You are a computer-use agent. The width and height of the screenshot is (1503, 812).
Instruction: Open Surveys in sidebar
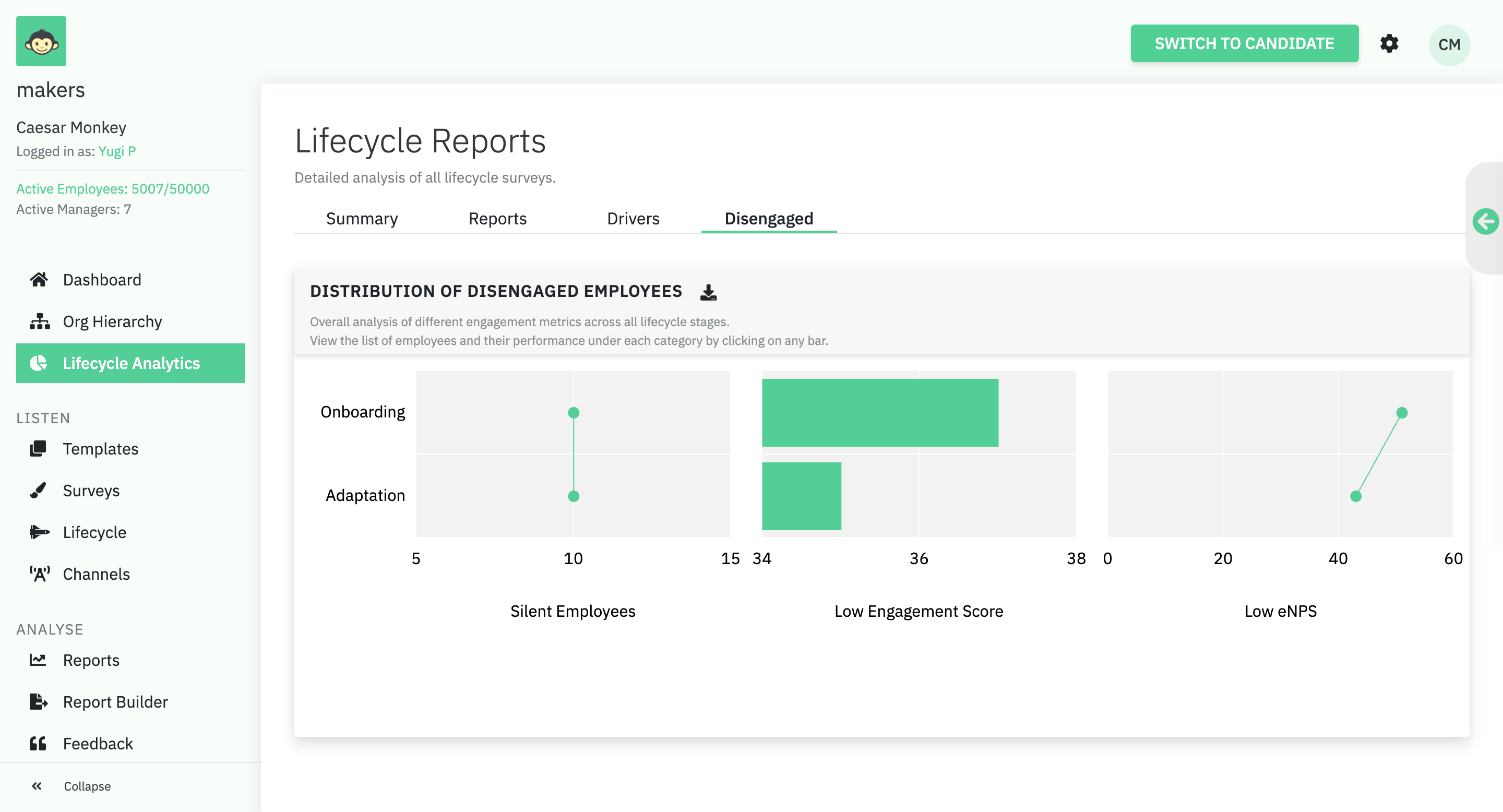pyautogui.click(x=91, y=491)
